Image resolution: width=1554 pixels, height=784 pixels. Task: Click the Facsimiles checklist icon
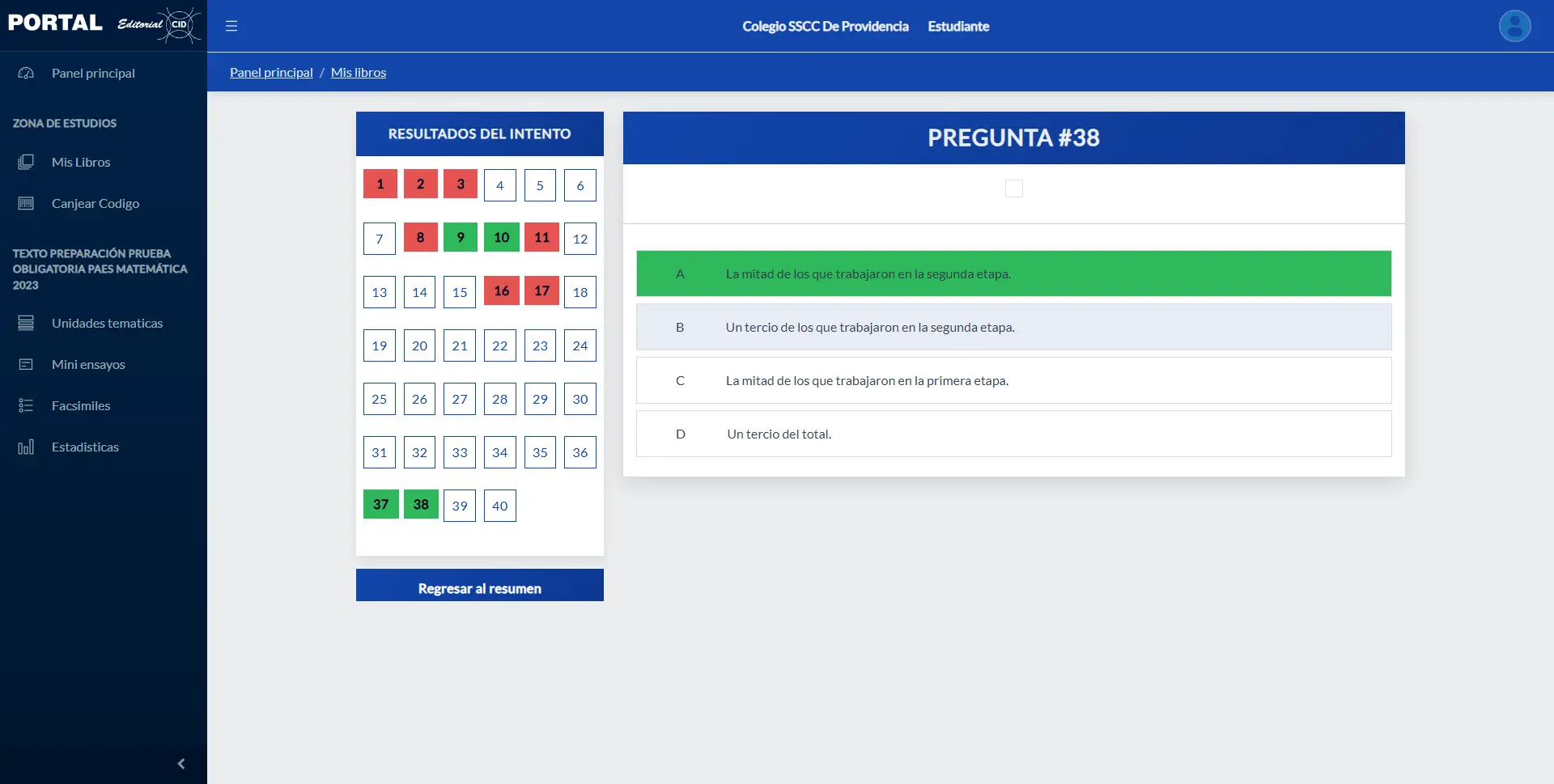click(x=26, y=405)
